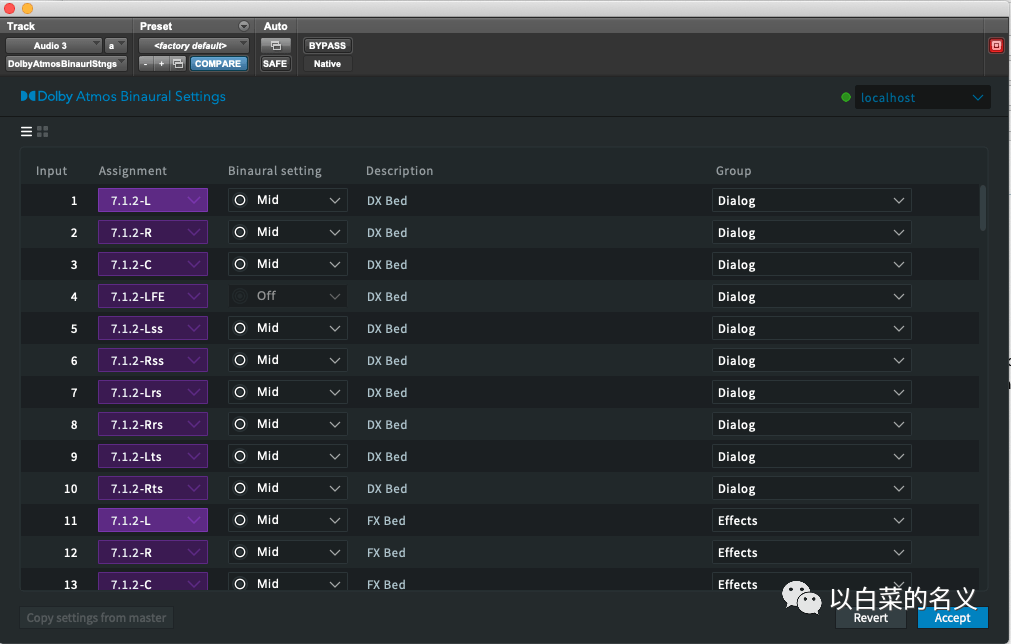Click binaural mode circle for input 1

240,200
